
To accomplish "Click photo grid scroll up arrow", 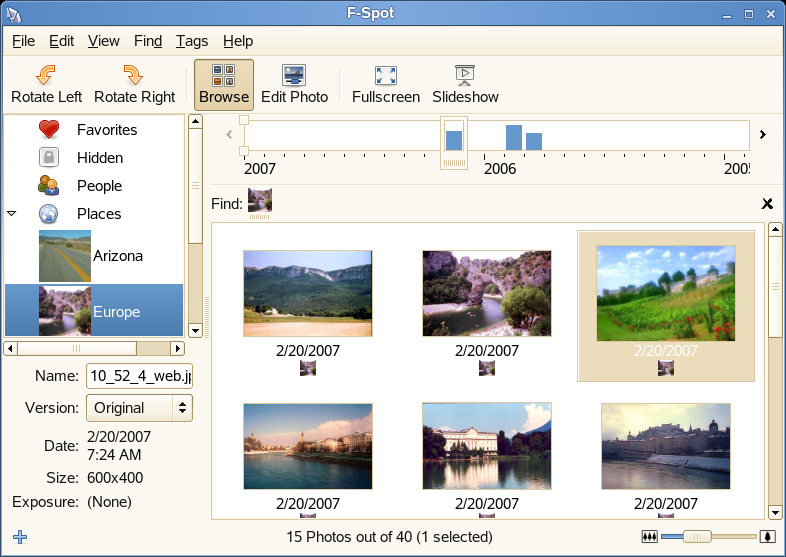I will tap(775, 230).
